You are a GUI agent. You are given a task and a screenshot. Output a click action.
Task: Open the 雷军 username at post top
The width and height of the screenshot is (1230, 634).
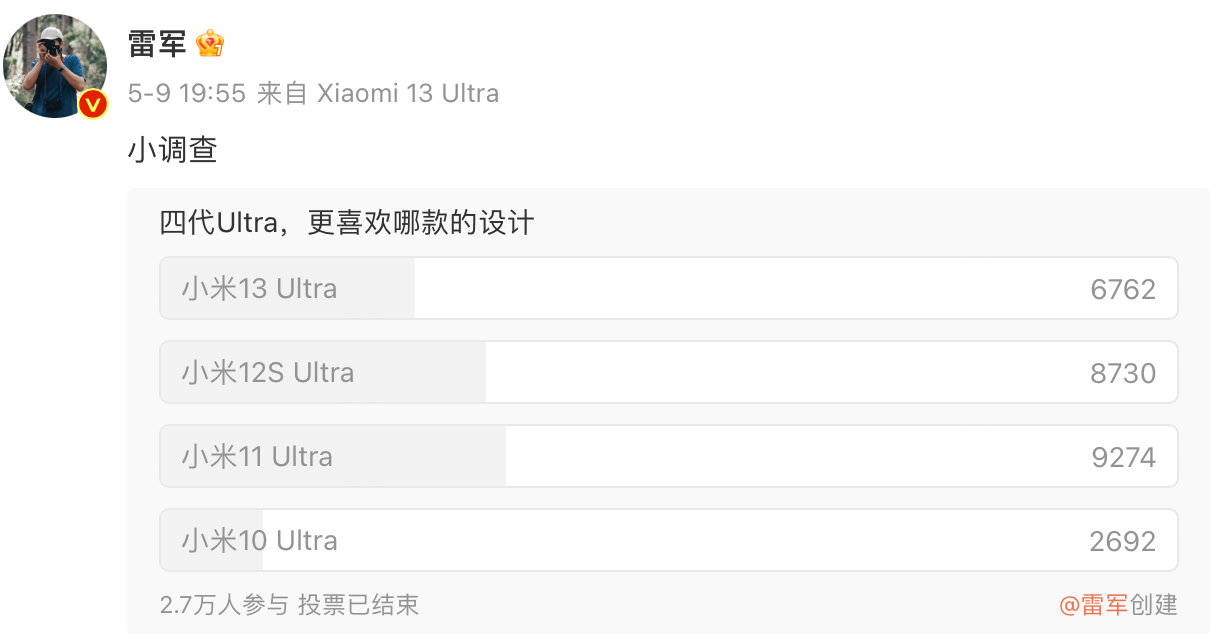(x=156, y=44)
